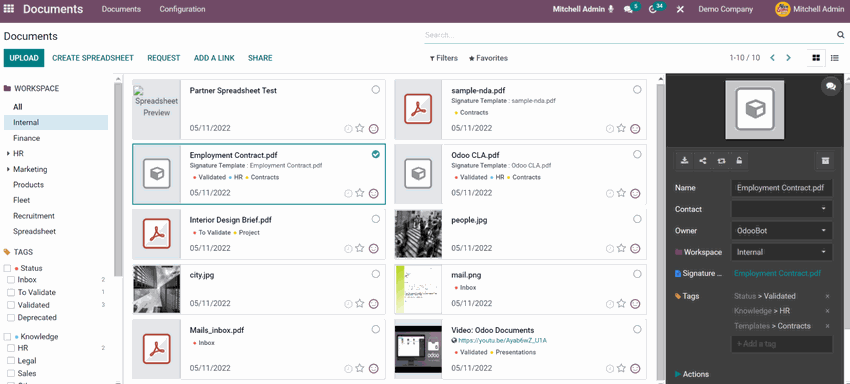The width and height of the screenshot is (850, 384).
Task: Click the archive icon in details panel
Action: pos(825,161)
